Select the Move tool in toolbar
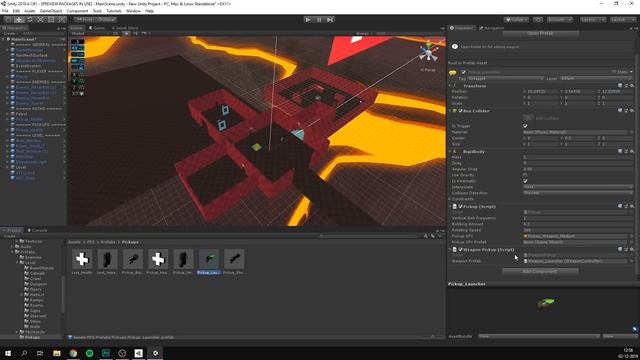This screenshot has height=360, width=640. pos(19,20)
